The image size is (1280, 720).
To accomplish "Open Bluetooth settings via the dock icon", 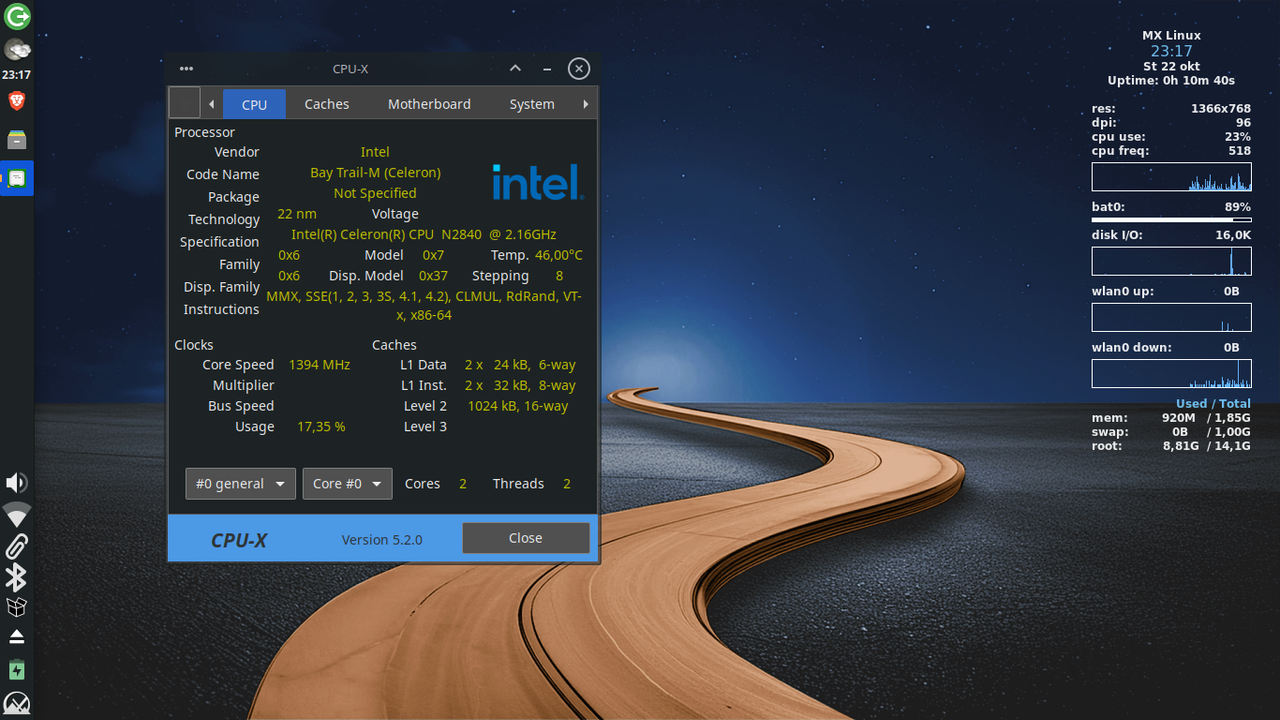I will [16, 577].
